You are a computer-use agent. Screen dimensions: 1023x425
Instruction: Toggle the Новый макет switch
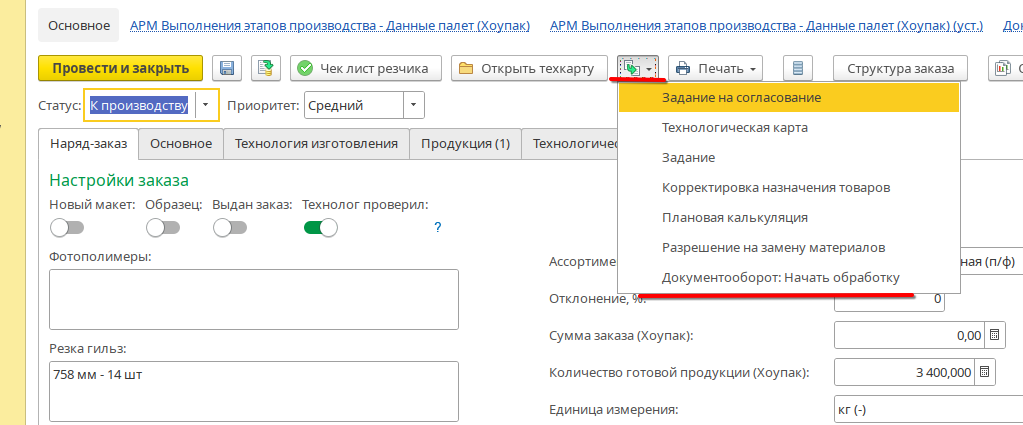click(67, 227)
